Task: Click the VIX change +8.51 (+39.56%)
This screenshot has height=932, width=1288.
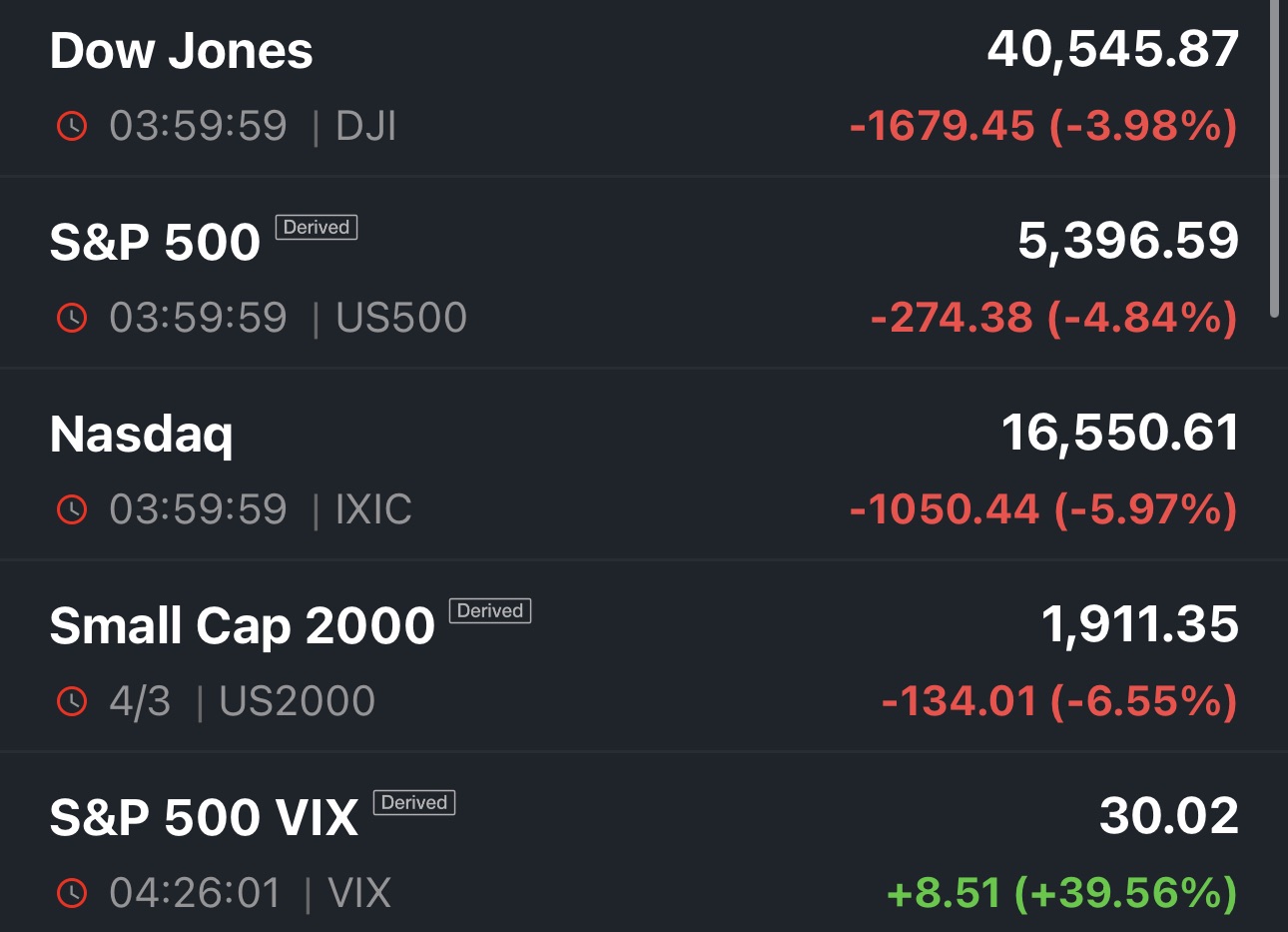Action: 1060,893
